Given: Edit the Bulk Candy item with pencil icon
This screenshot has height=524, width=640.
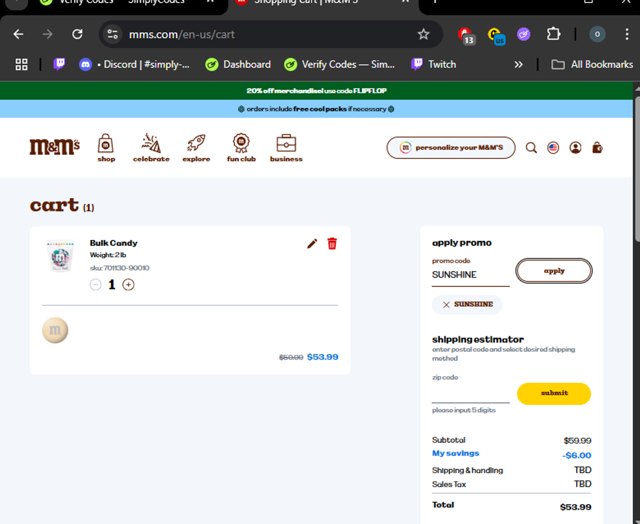Looking at the screenshot, I should (x=312, y=244).
